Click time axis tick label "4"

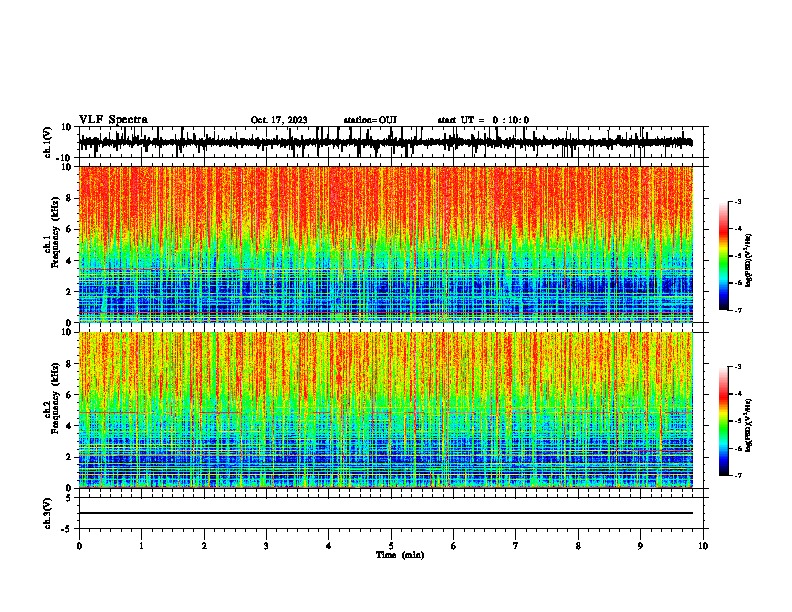click(x=329, y=546)
